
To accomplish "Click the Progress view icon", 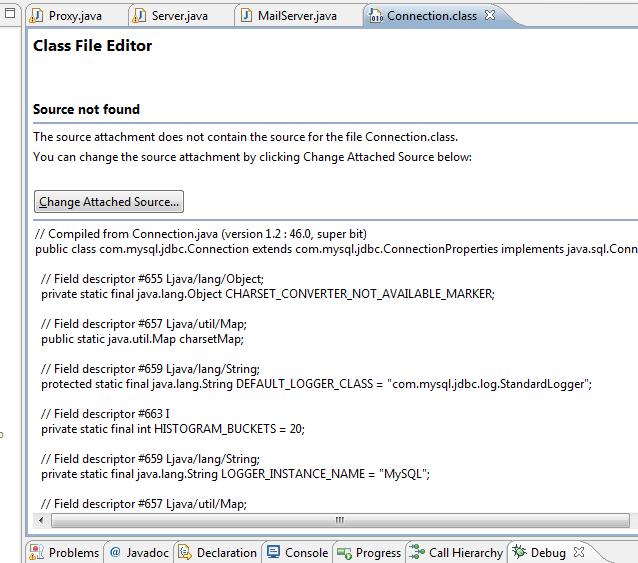I will [344, 553].
